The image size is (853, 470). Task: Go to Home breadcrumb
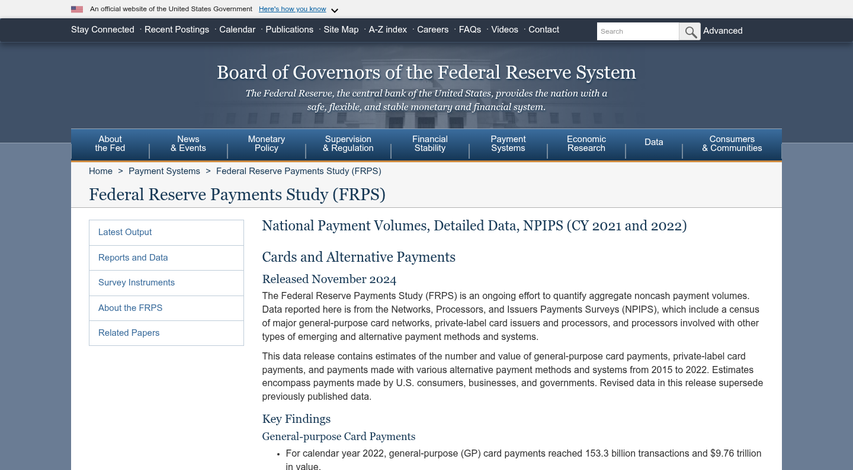(101, 171)
